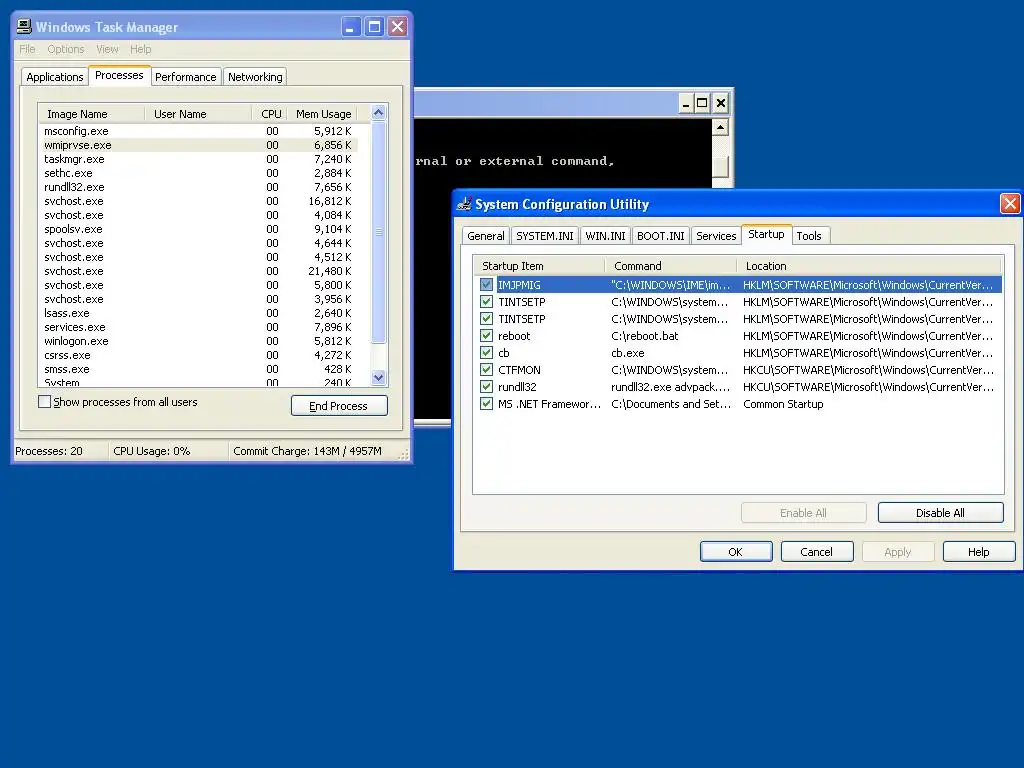Uncheck the CTFMON startup item checkbox
This screenshot has width=1024, height=768.
486,370
